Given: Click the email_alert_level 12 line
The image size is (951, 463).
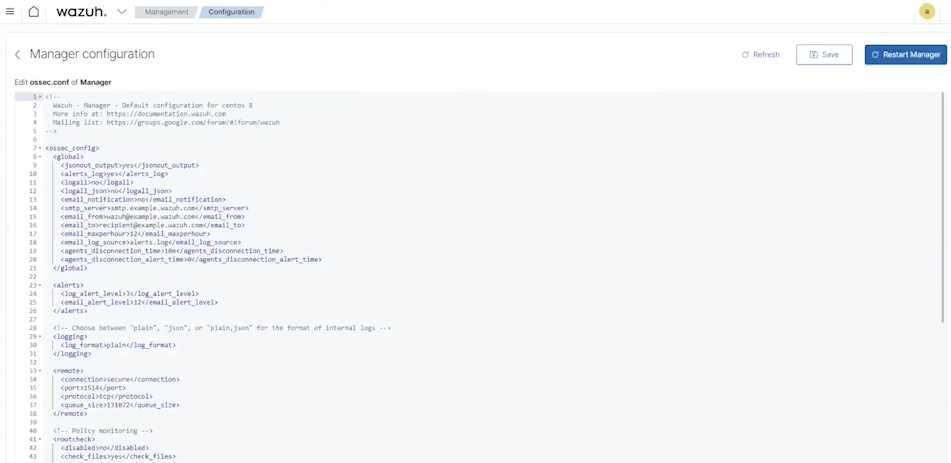Looking at the screenshot, I should click(139, 302).
